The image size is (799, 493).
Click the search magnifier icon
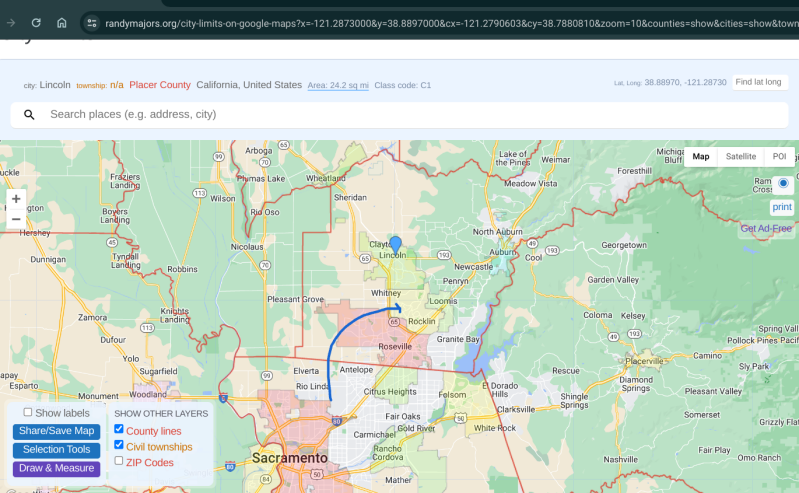[x=29, y=115]
